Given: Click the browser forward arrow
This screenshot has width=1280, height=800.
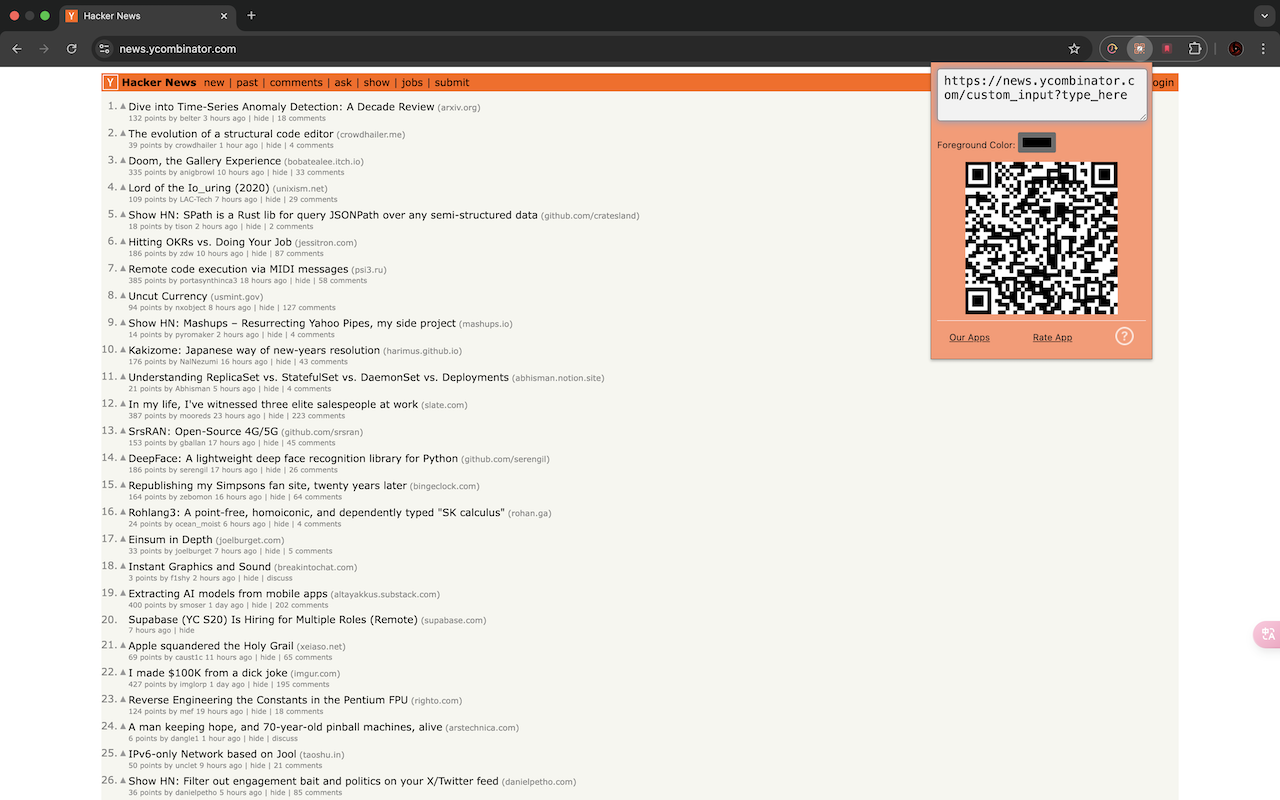Looking at the screenshot, I should coord(44,49).
